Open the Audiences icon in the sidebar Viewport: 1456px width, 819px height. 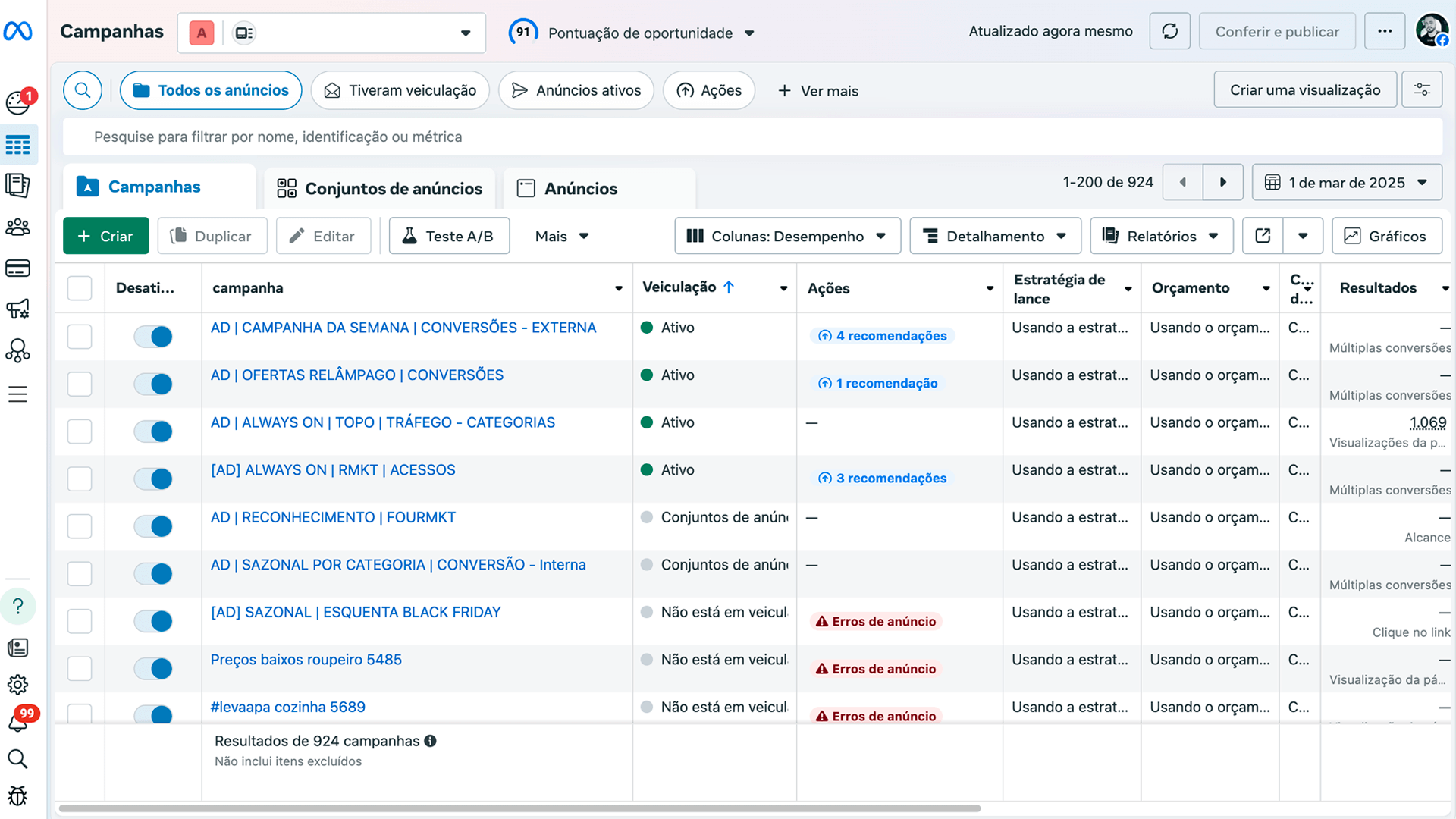point(18,227)
